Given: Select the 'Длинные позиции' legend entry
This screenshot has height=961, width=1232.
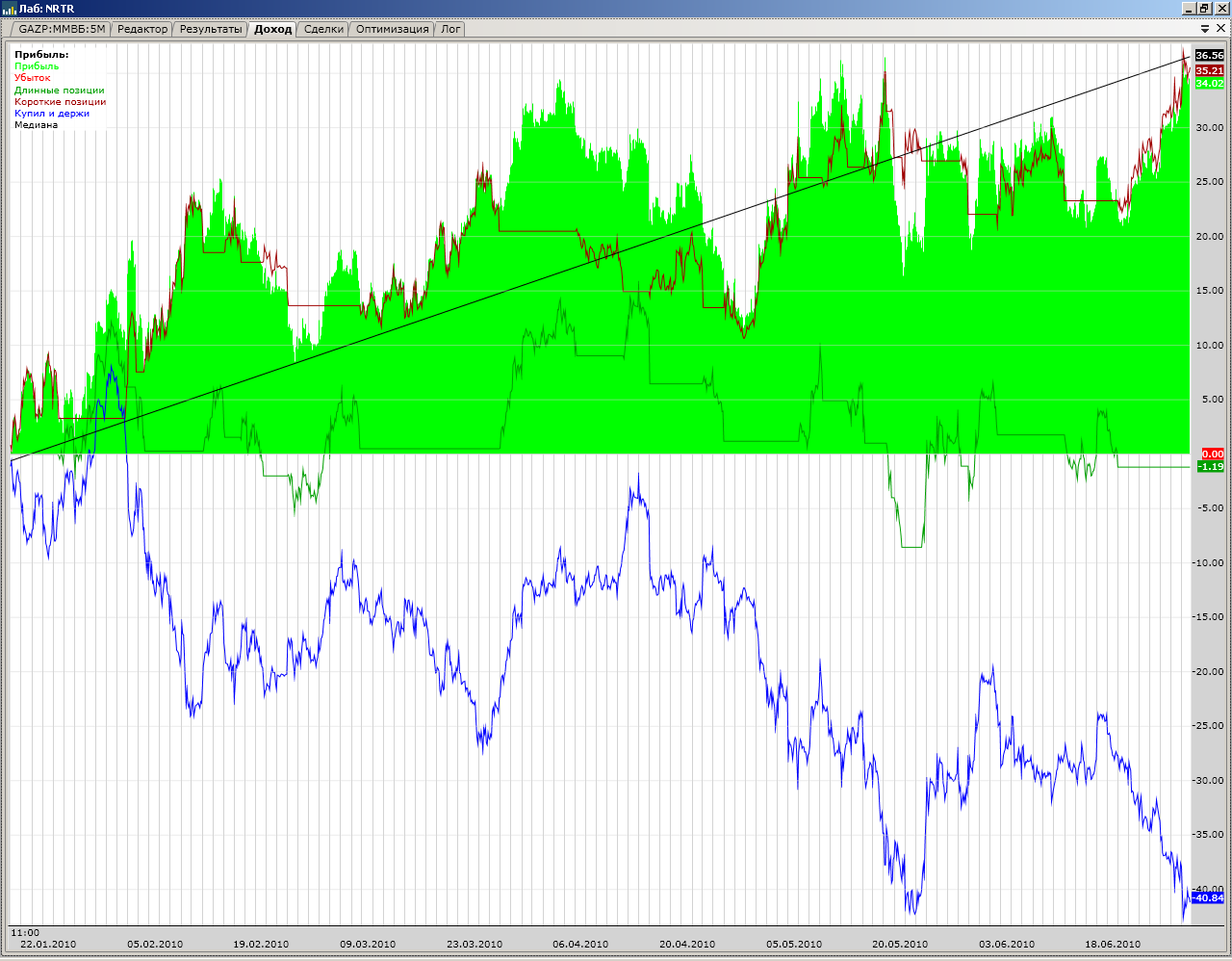Looking at the screenshot, I should (60, 91).
